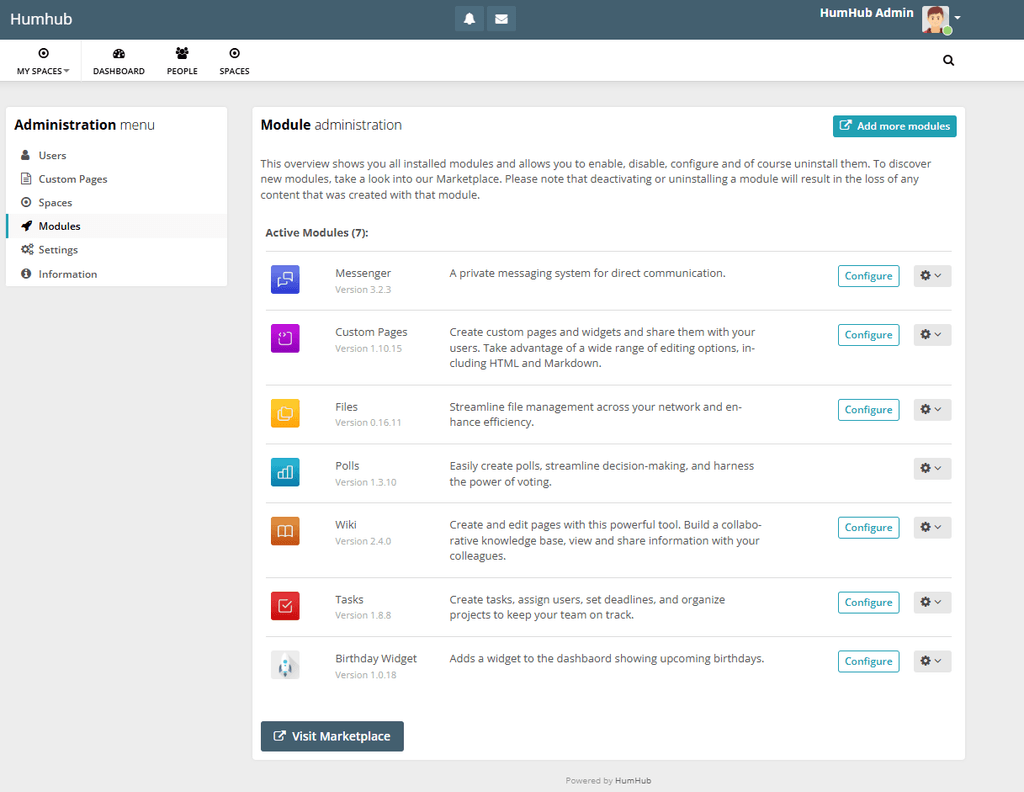Click the Wiki module icon
Viewport: 1024px width, 792px height.
point(285,531)
